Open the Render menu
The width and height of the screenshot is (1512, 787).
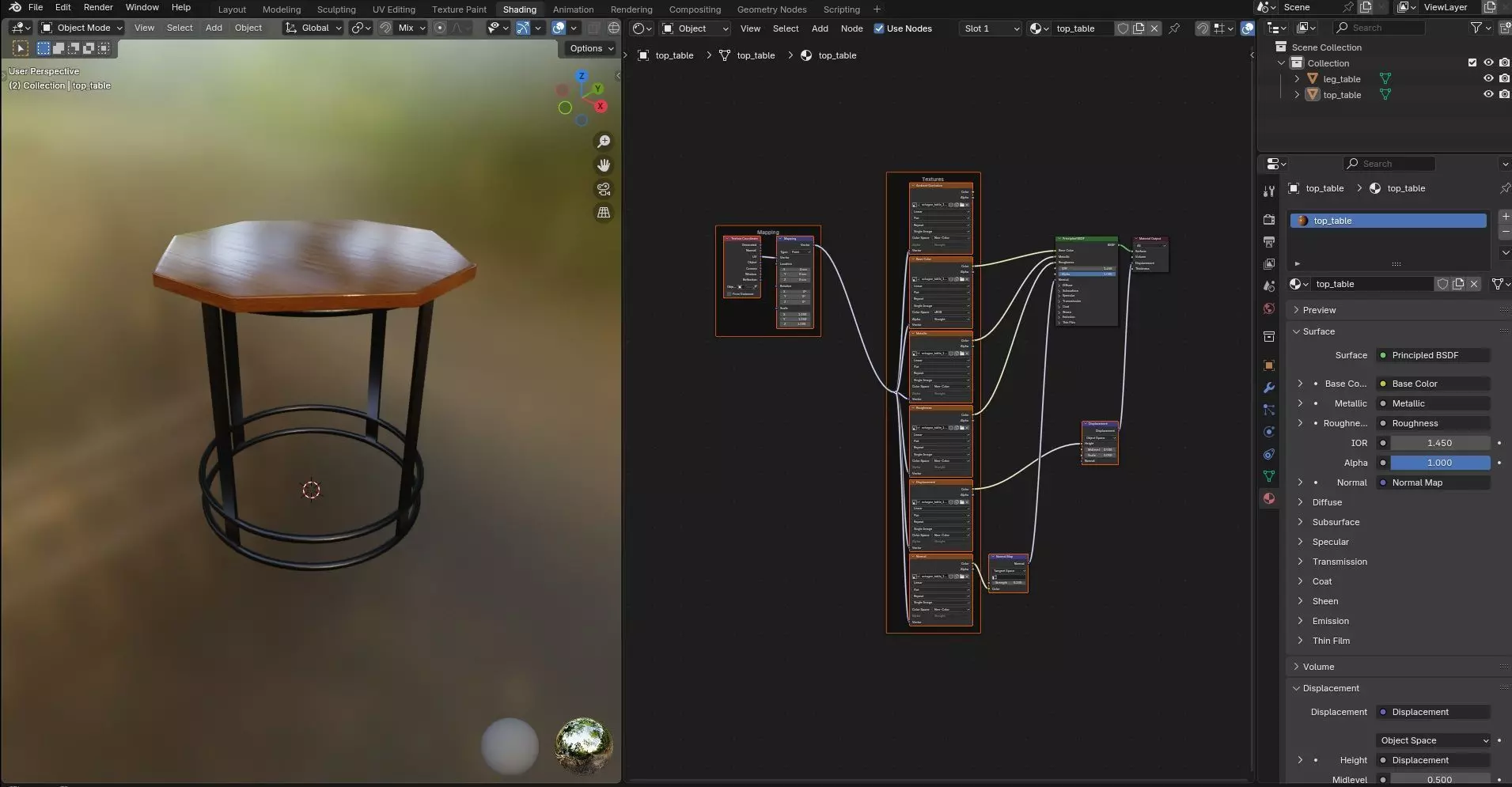tap(98, 7)
